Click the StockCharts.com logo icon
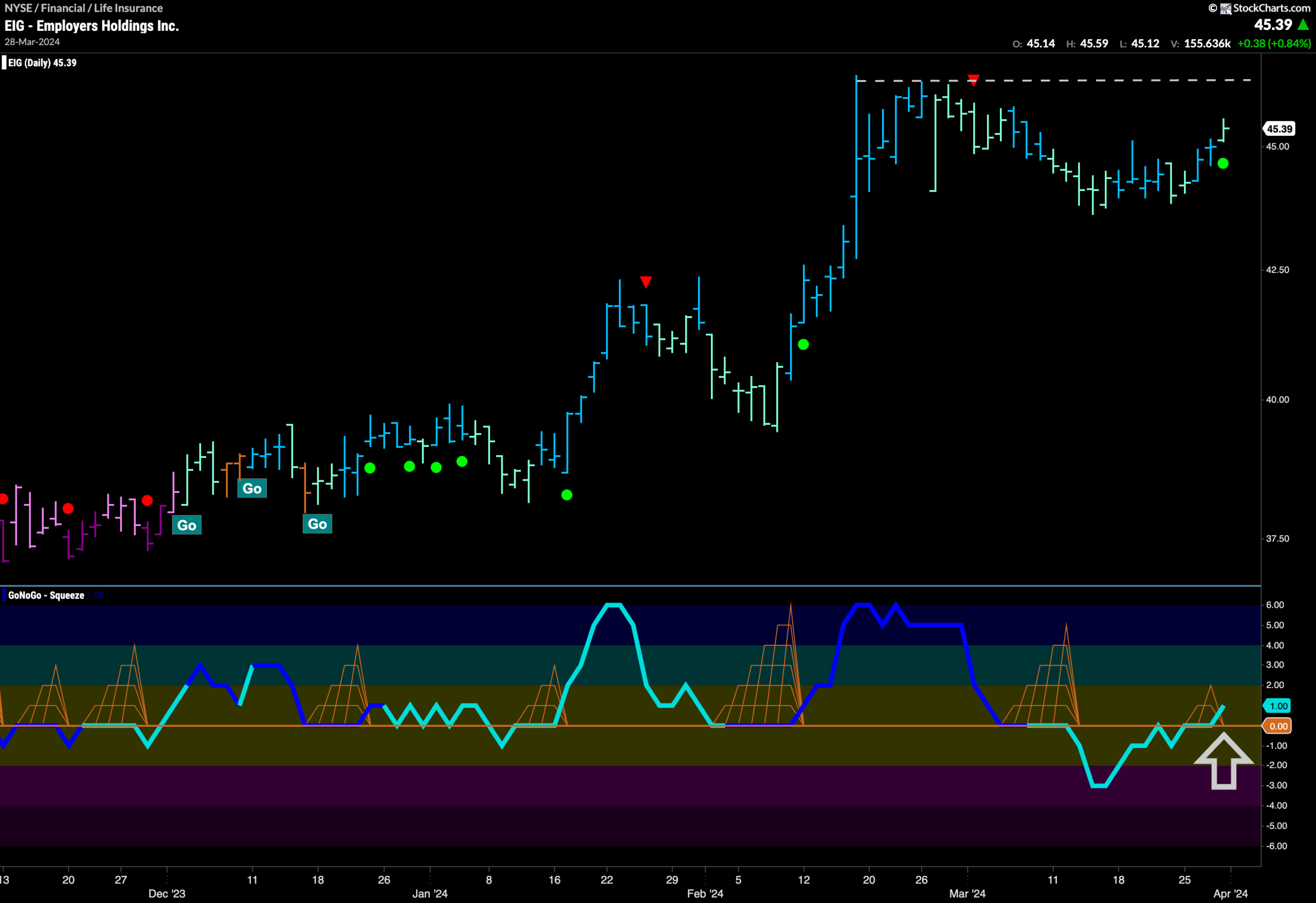 (x=1226, y=9)
